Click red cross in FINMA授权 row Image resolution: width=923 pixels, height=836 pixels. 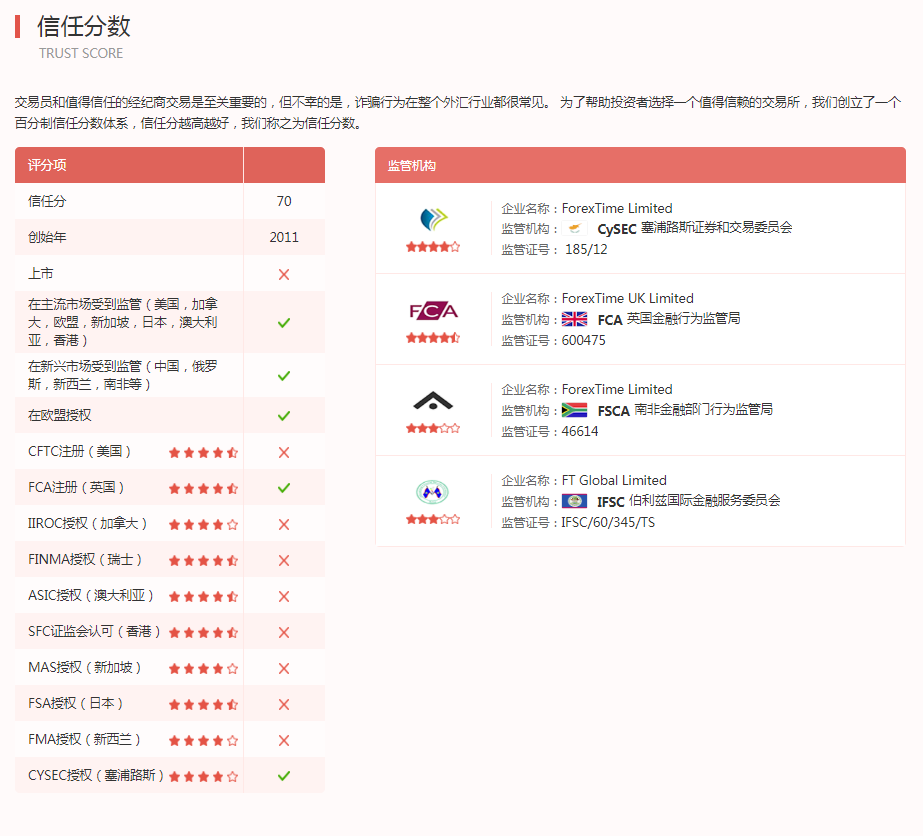pos(284,560)
